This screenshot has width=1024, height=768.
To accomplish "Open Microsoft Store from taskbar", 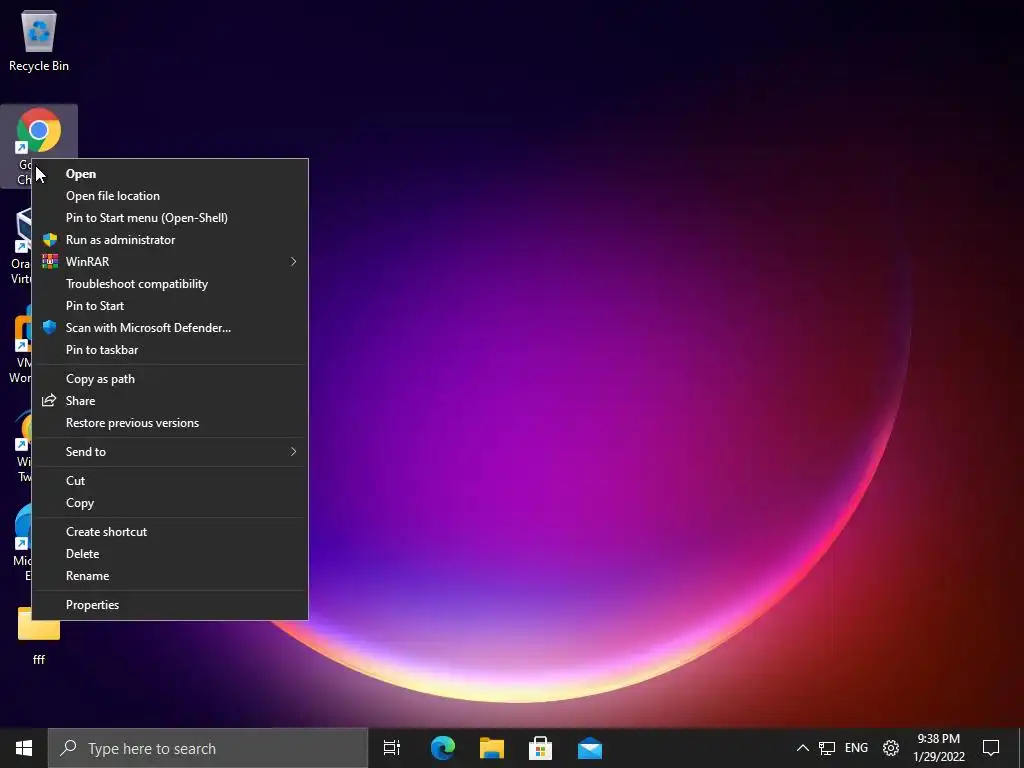I will (541, 748).
